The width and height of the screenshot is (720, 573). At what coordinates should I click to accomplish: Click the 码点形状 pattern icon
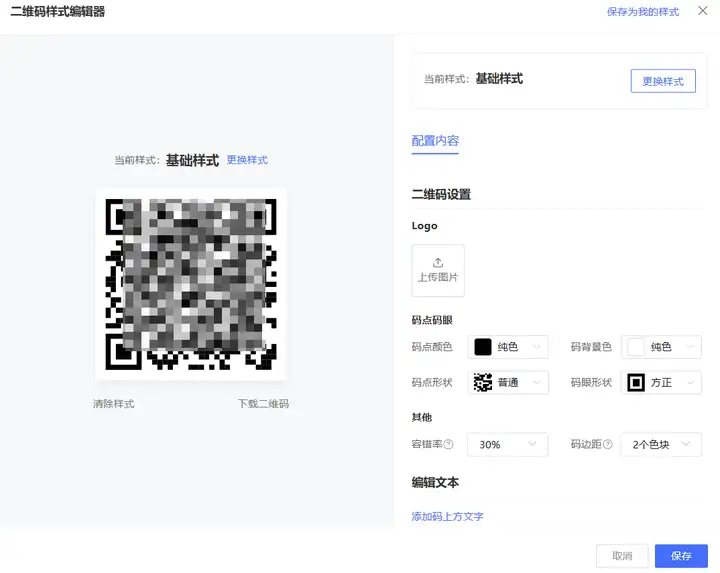(483, 382)
